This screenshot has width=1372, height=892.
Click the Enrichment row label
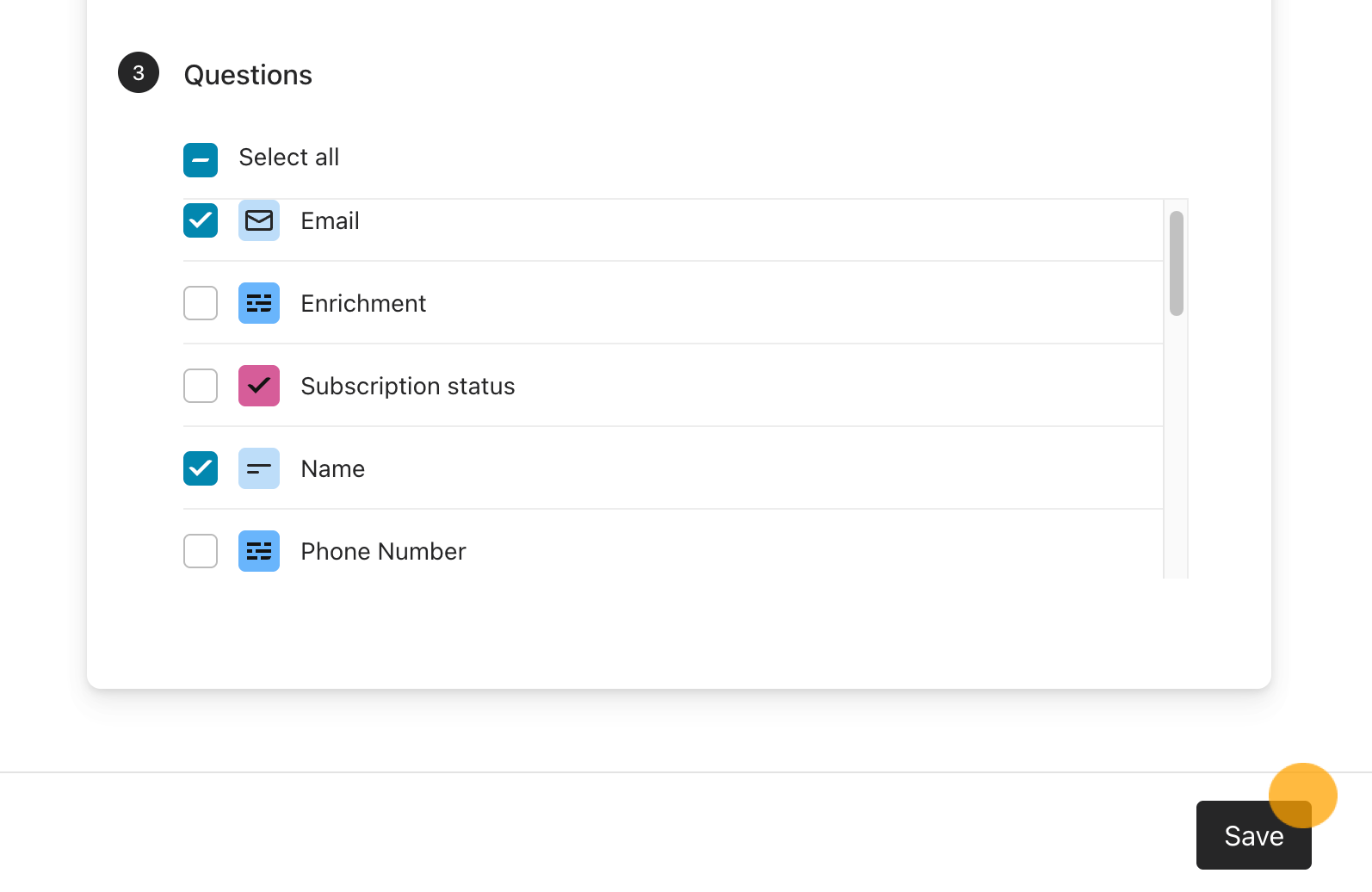[x=363, y=304]
